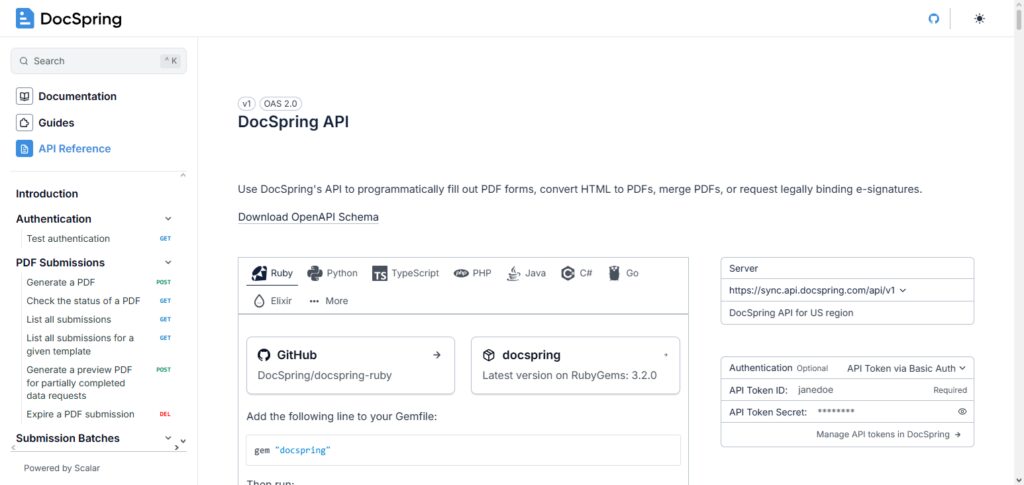Click the API Reference document icon
Viewport: 1024px width, 485px height.
[24, 149]
